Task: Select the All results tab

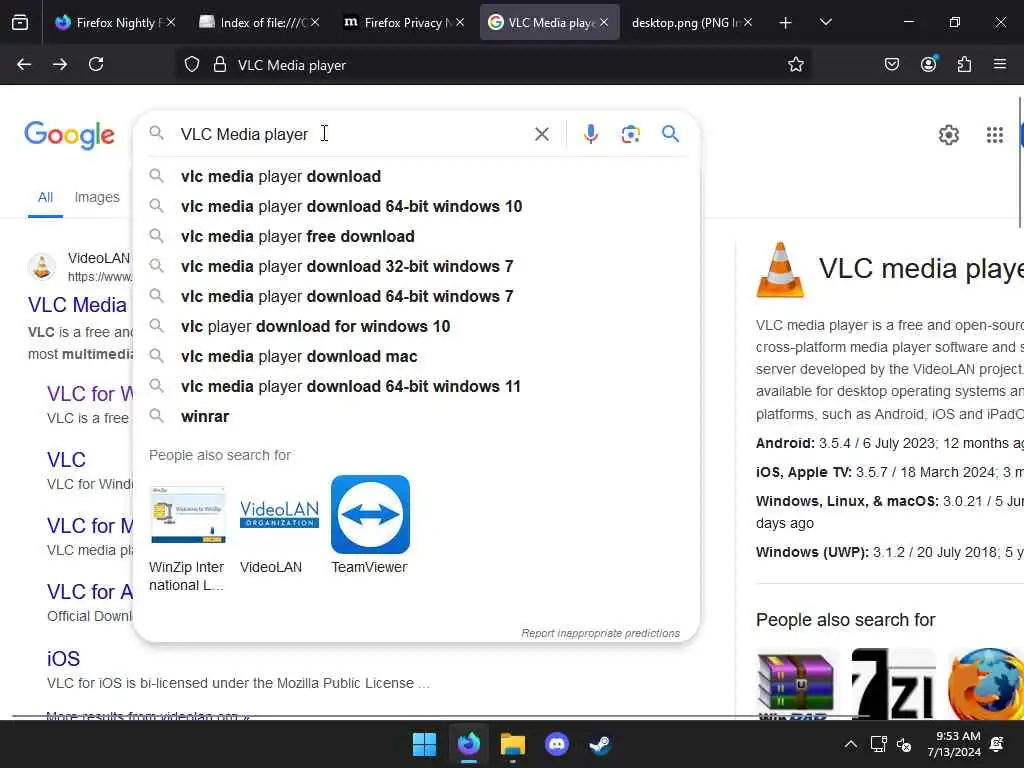Action: [x=45, y=197]
